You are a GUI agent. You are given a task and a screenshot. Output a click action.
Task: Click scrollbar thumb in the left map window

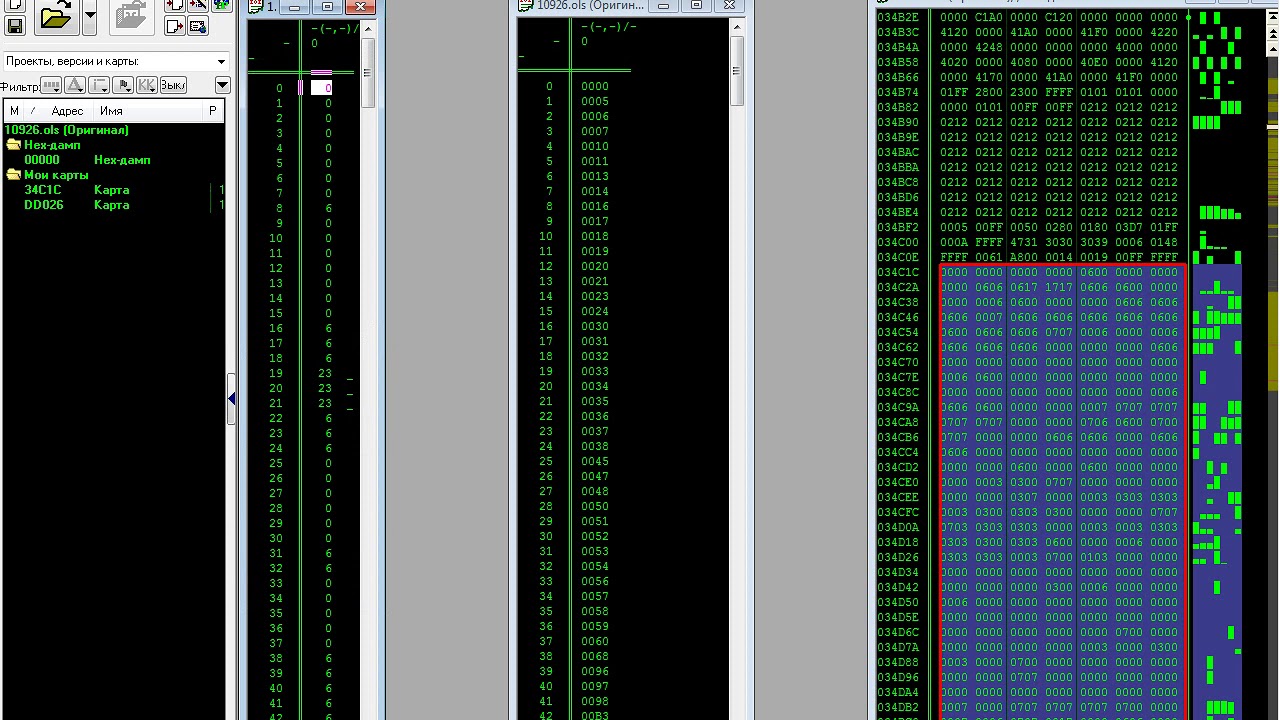pos(366,72)
